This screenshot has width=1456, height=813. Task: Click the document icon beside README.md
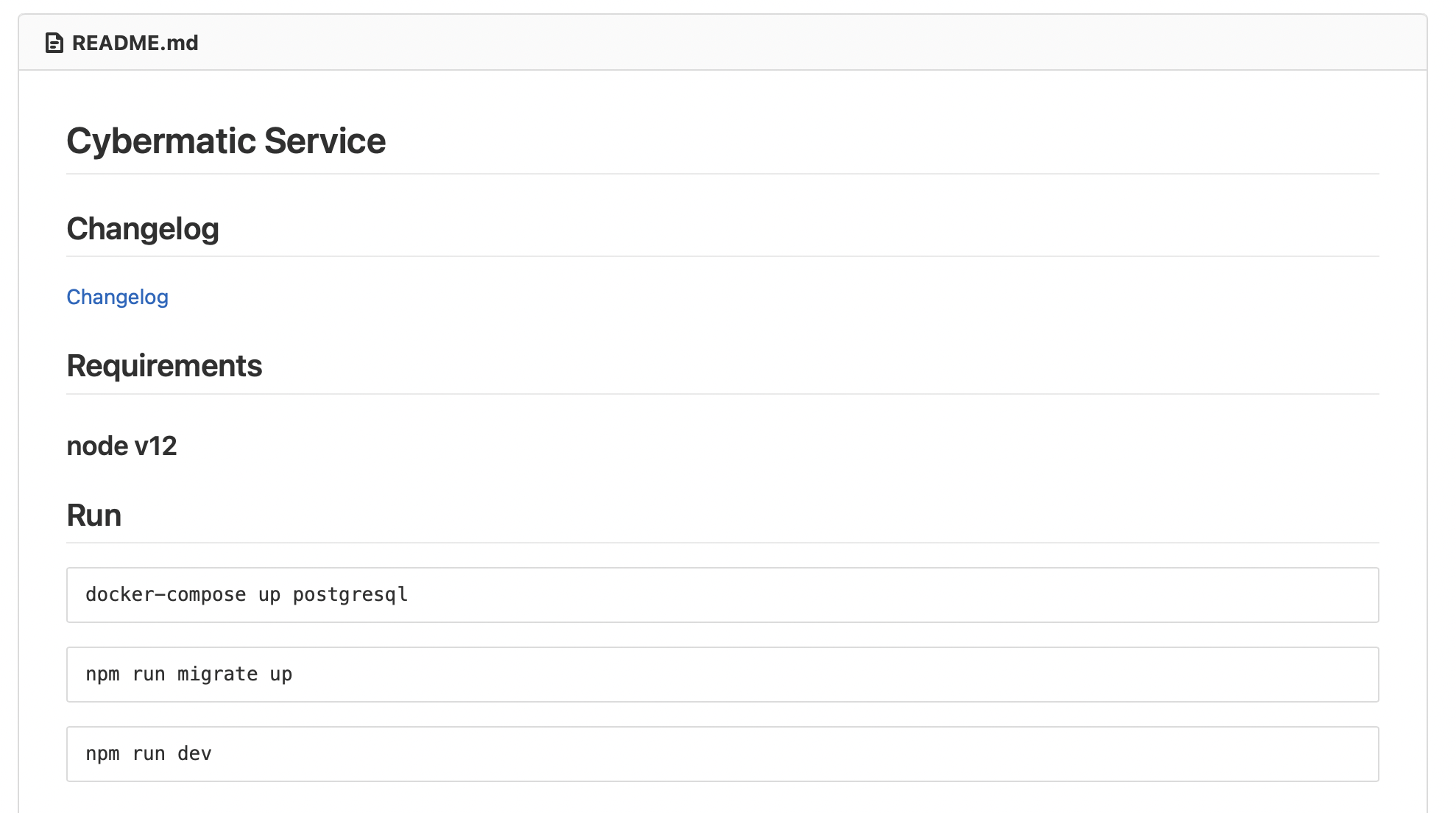[54, 43]
